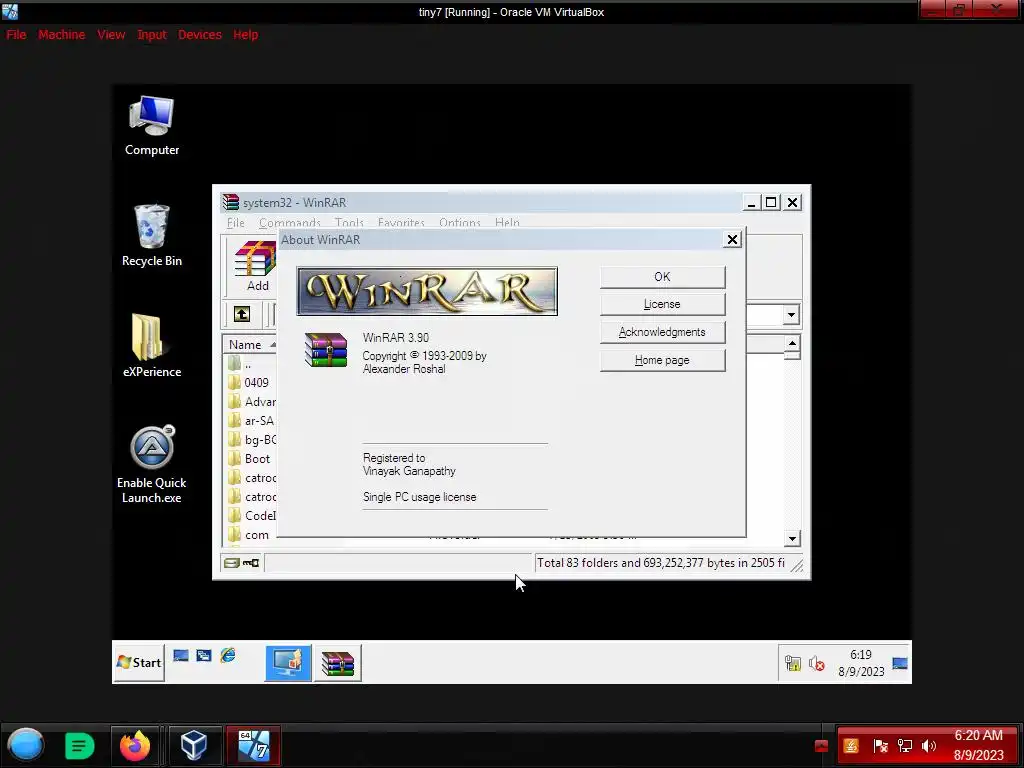The height and width of the screenshot is (768, 1024).
Task: Open VirtualBox Manager on host taskbar
Action: (x=194, y=746)
